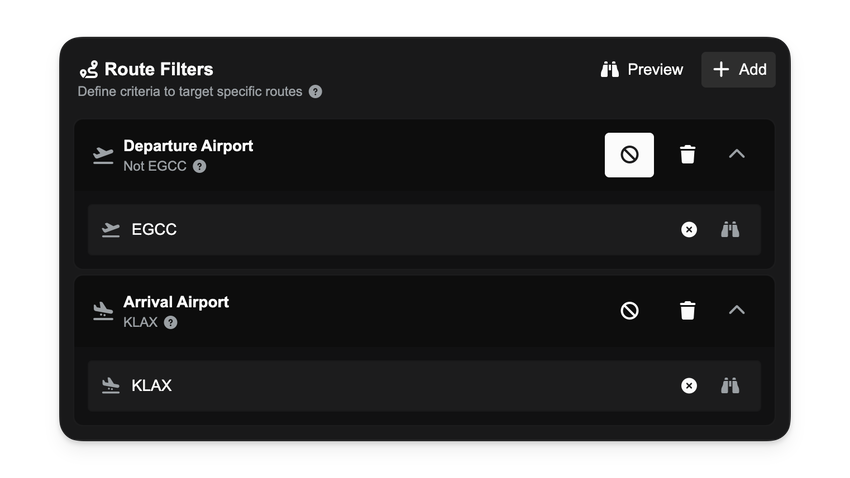
Task: Delete the Departure Airport filter
Action: coord(687,155)
